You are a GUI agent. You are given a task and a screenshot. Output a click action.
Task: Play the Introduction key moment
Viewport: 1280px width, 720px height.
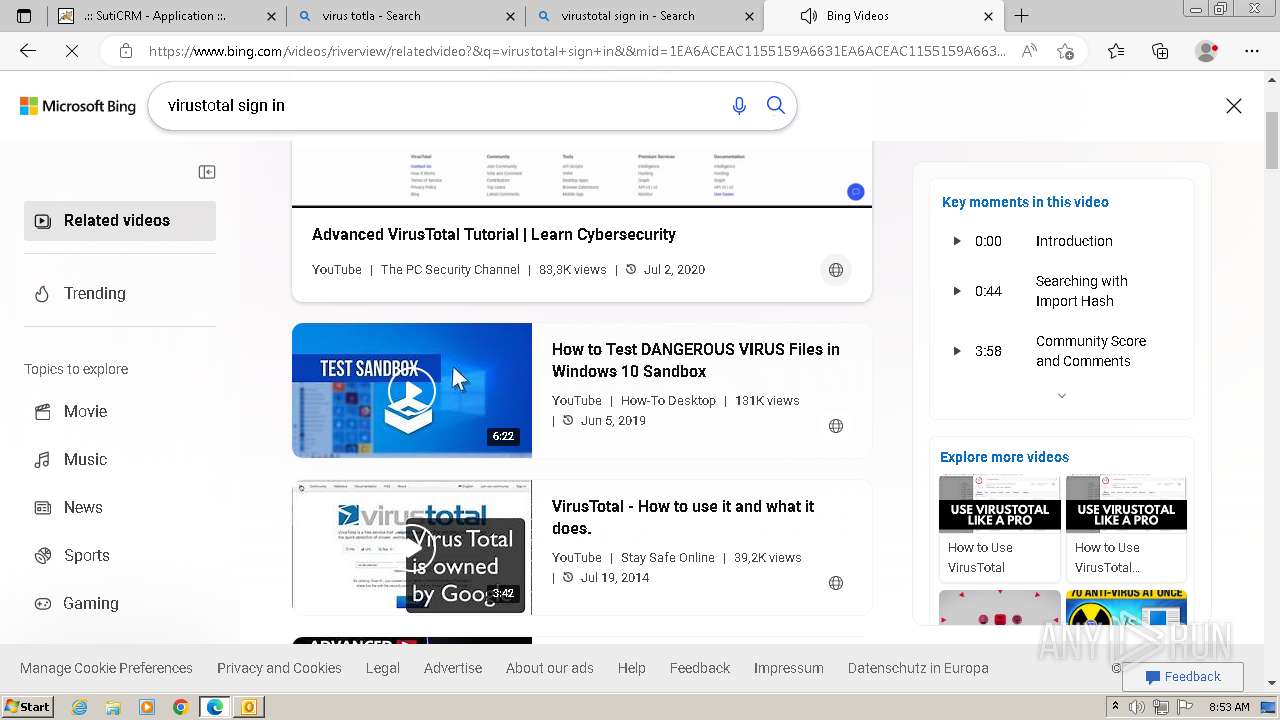point(1062,241)
